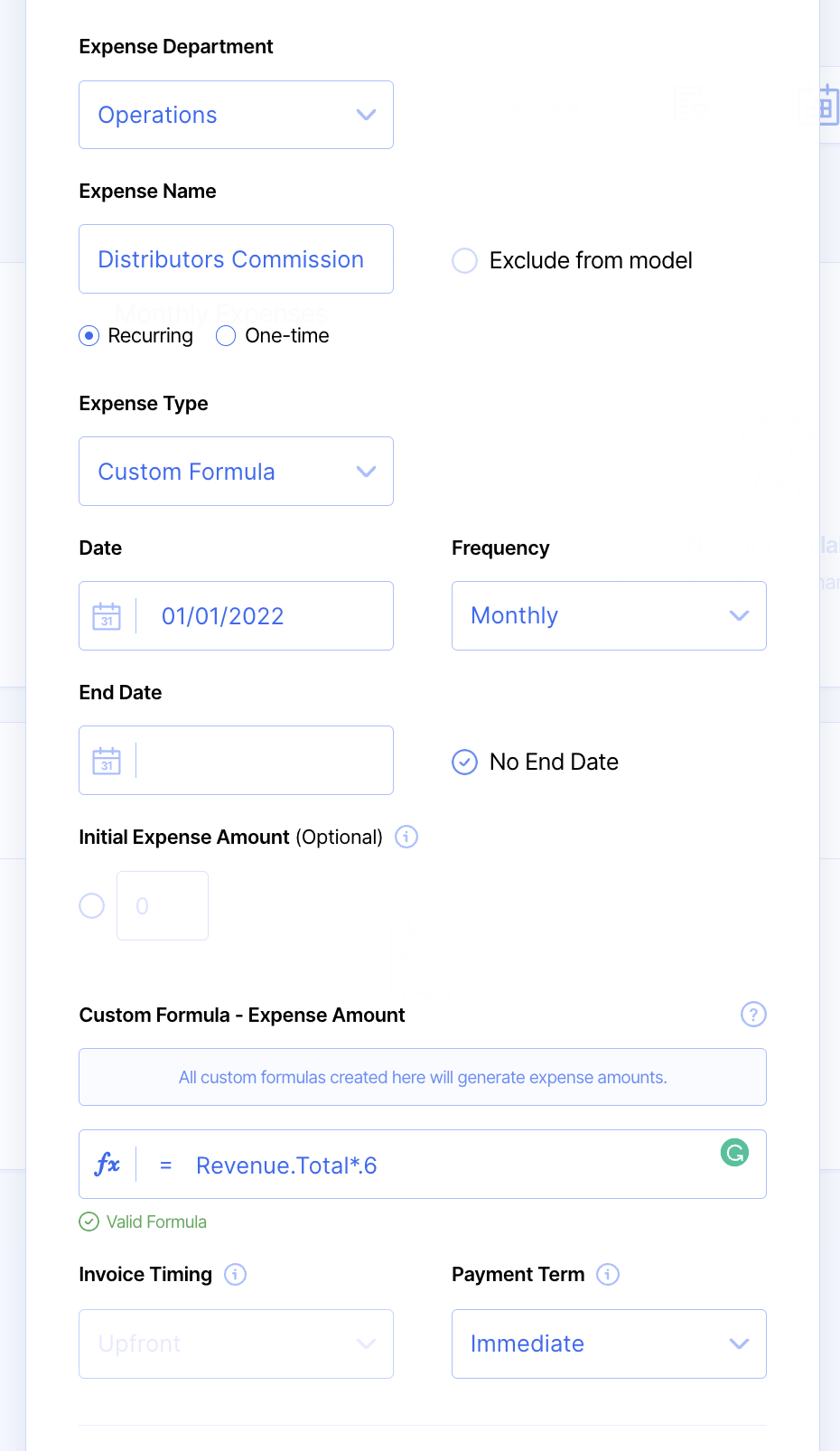Screen dimensions: 840x1451
Task: Click the Initial Expense Amount info icon
Action: pos(406,837)
